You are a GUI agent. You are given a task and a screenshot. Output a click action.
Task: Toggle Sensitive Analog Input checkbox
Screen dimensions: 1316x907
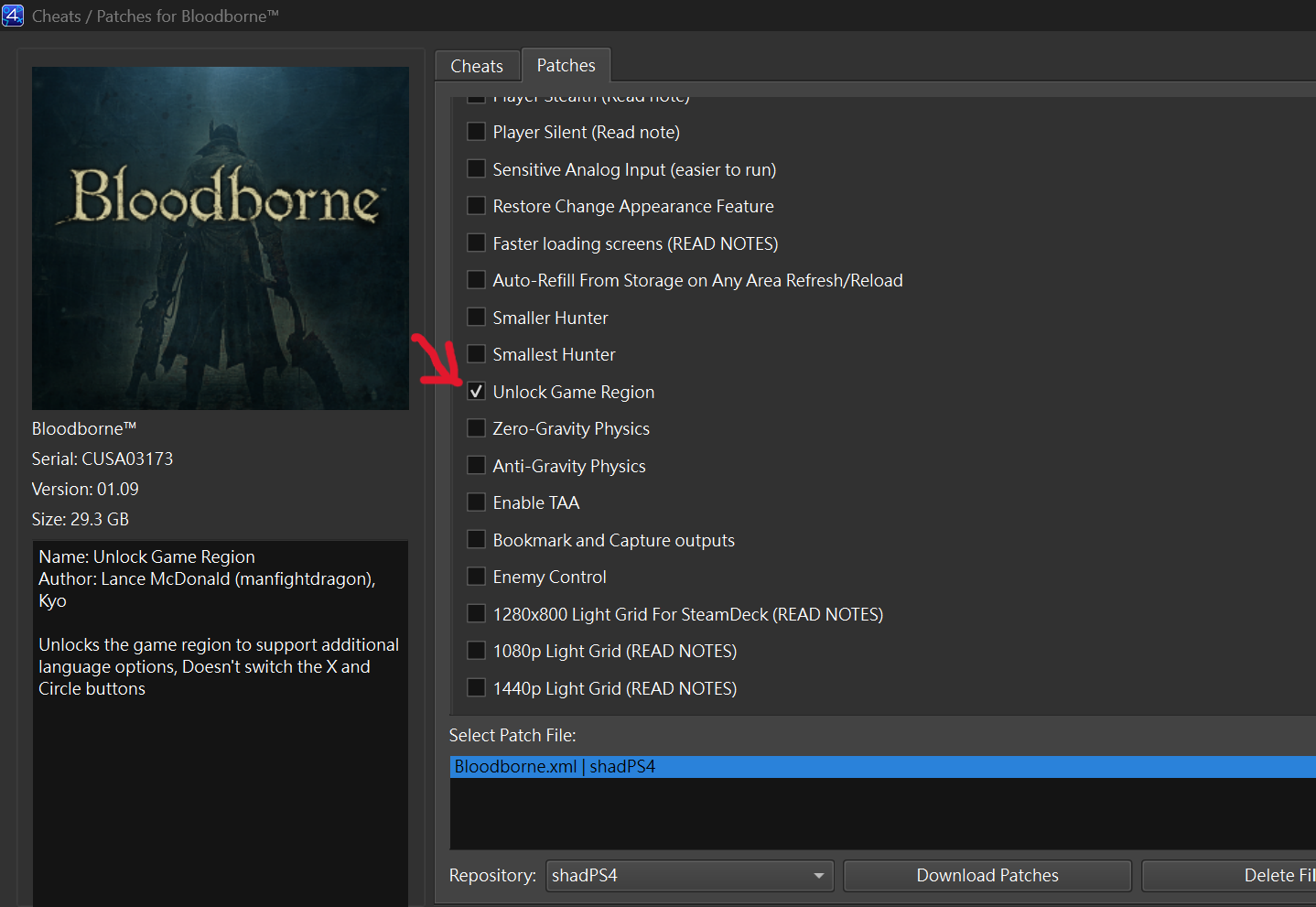[476, 169]
